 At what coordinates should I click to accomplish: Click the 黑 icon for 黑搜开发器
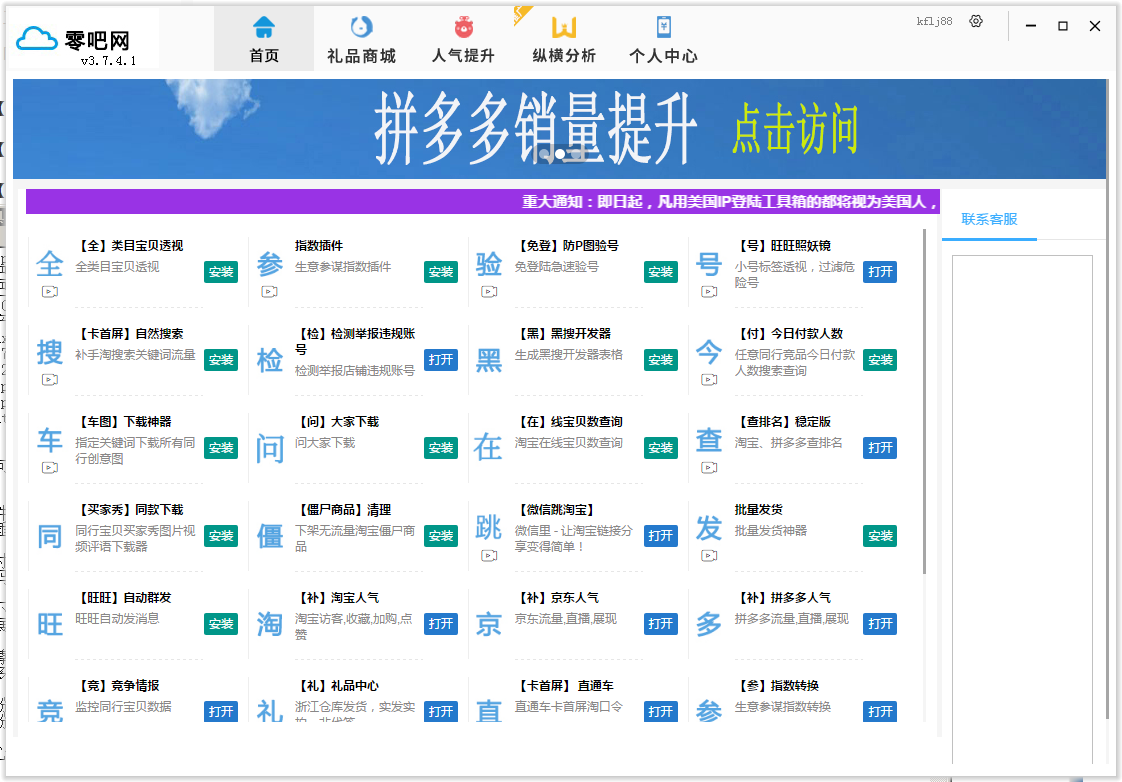click(489, 360)
